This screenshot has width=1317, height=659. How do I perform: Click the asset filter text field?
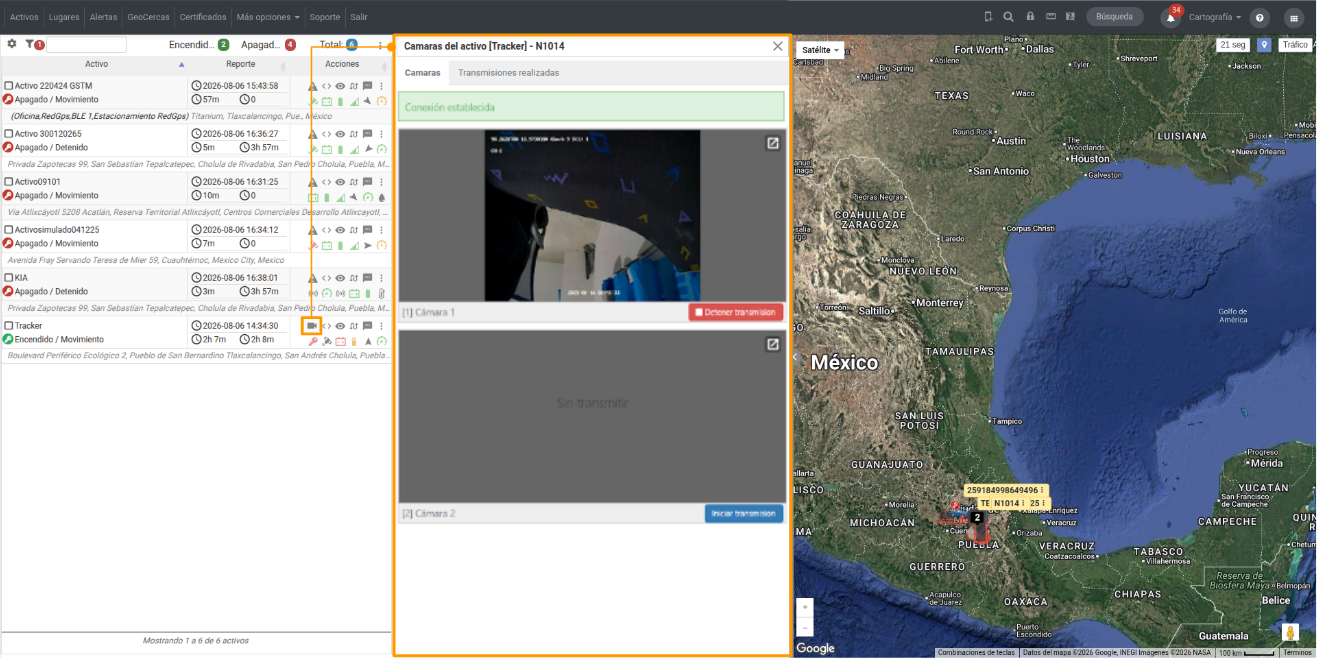coord(86,45)
